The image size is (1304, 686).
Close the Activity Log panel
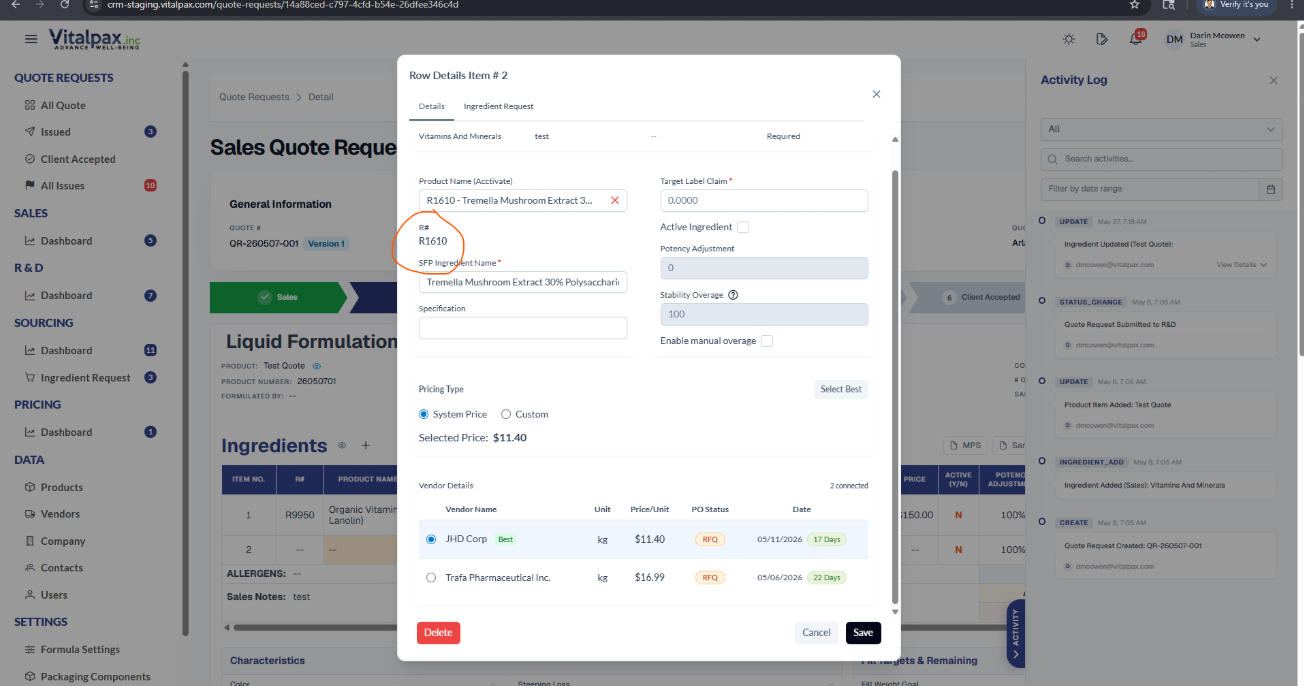pyautogui.click(x=1273, y=80)
